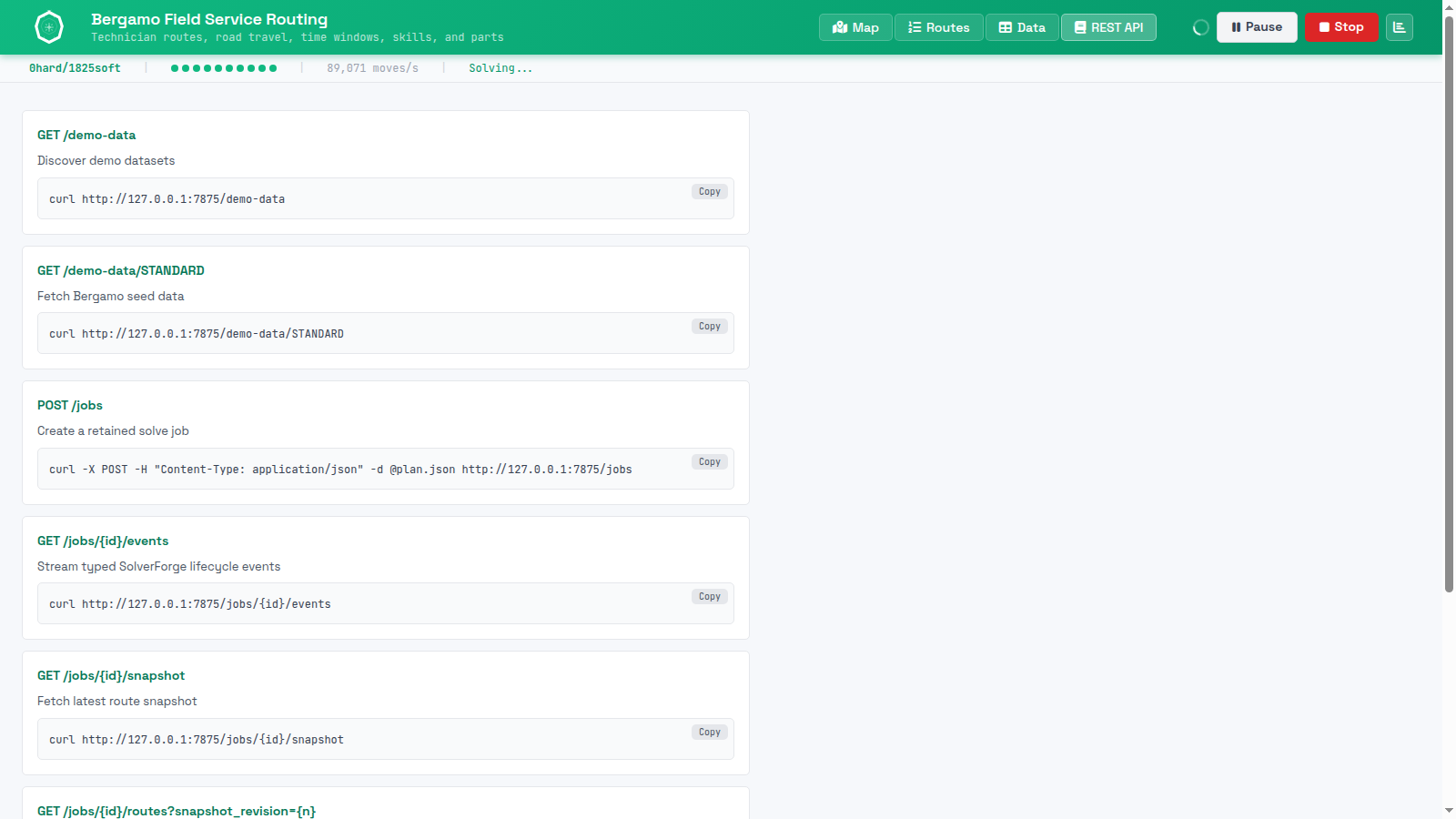Viewport: 1456px width, 819px height.
Task: Click 'Fetch latest route snapshot' description
Action: 117,701
